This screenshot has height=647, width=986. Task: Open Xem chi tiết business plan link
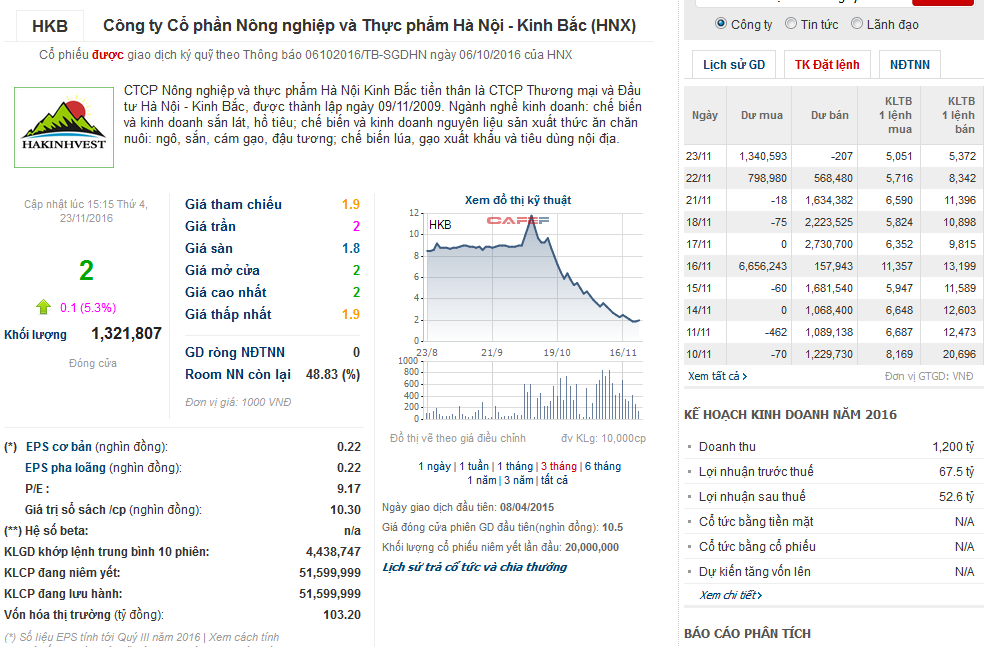coord(731,595)
